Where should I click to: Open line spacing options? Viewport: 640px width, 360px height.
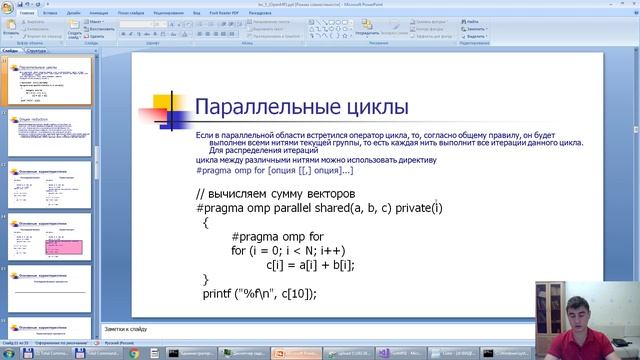click(x=240, y=24)
